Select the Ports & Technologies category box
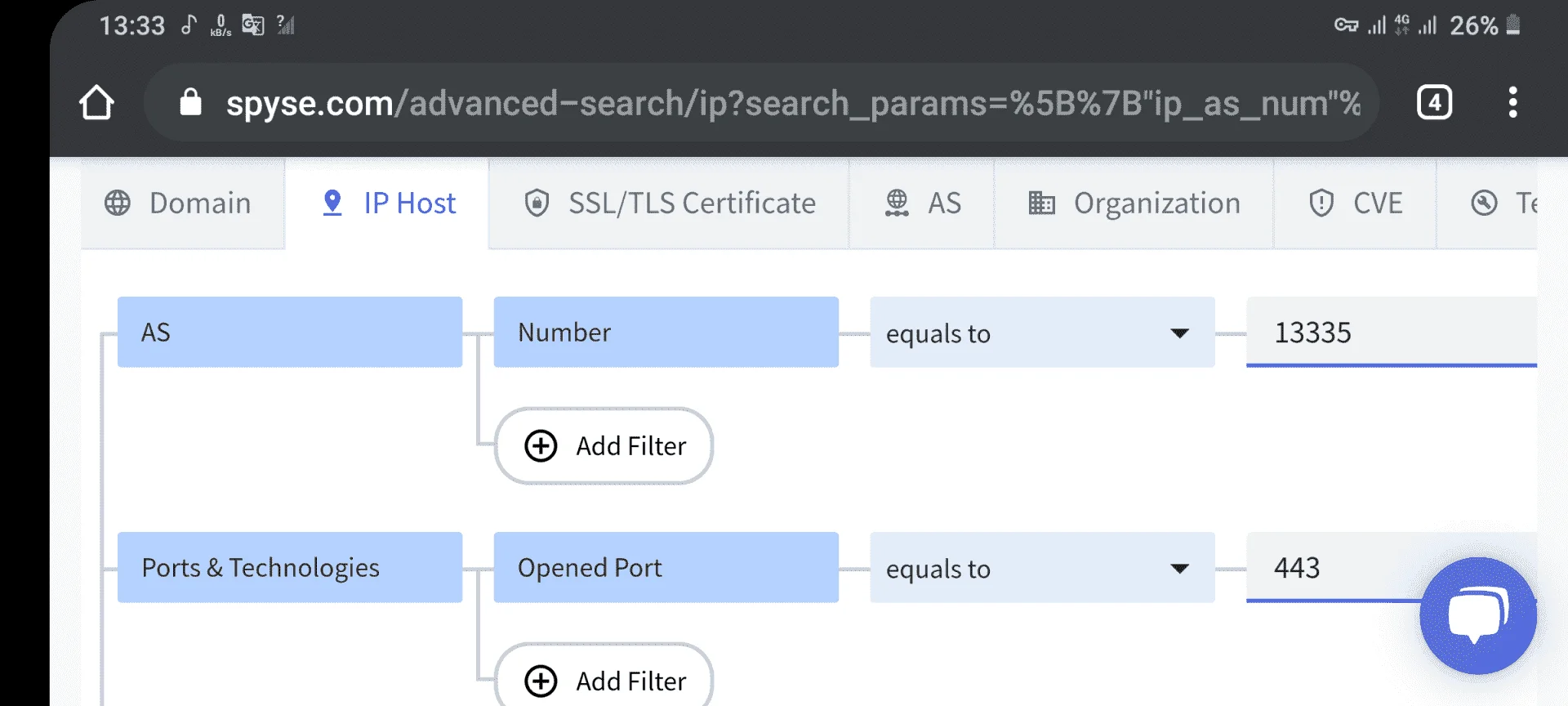Image resolution: width=1568 pixels, height=706 pixels. pos(290,568)
